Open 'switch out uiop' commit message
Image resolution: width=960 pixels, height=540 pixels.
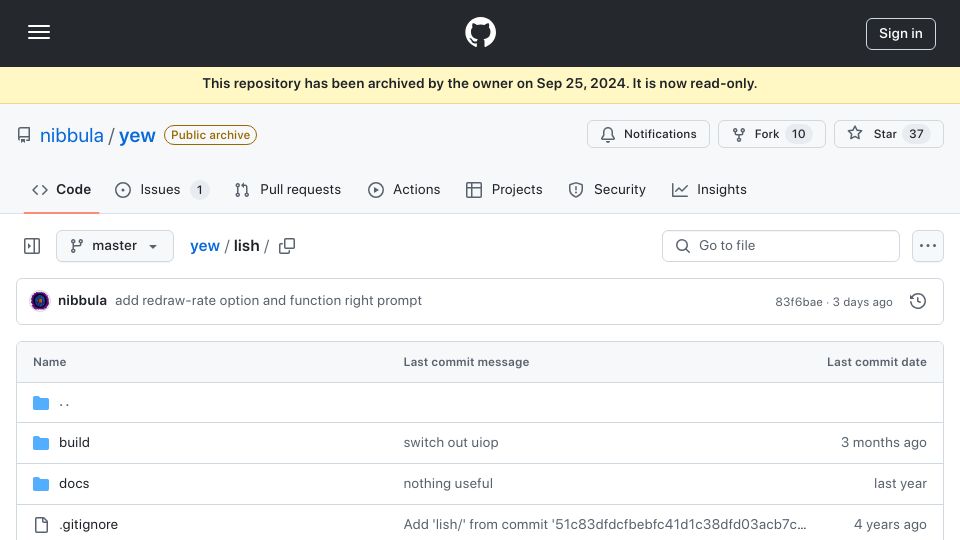click(x=451, y=443)
